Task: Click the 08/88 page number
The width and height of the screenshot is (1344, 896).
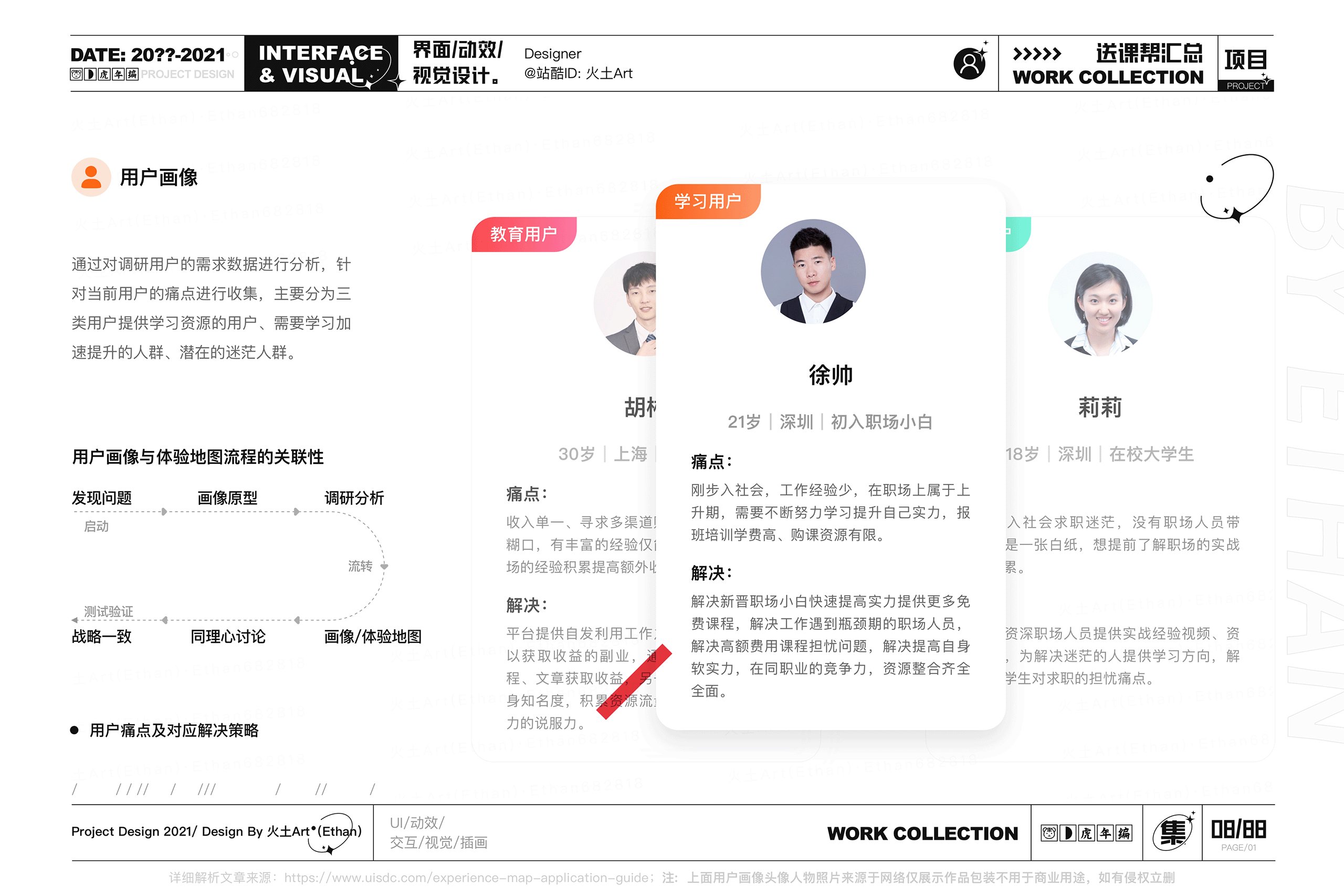Action: [x=1238, y=829]
